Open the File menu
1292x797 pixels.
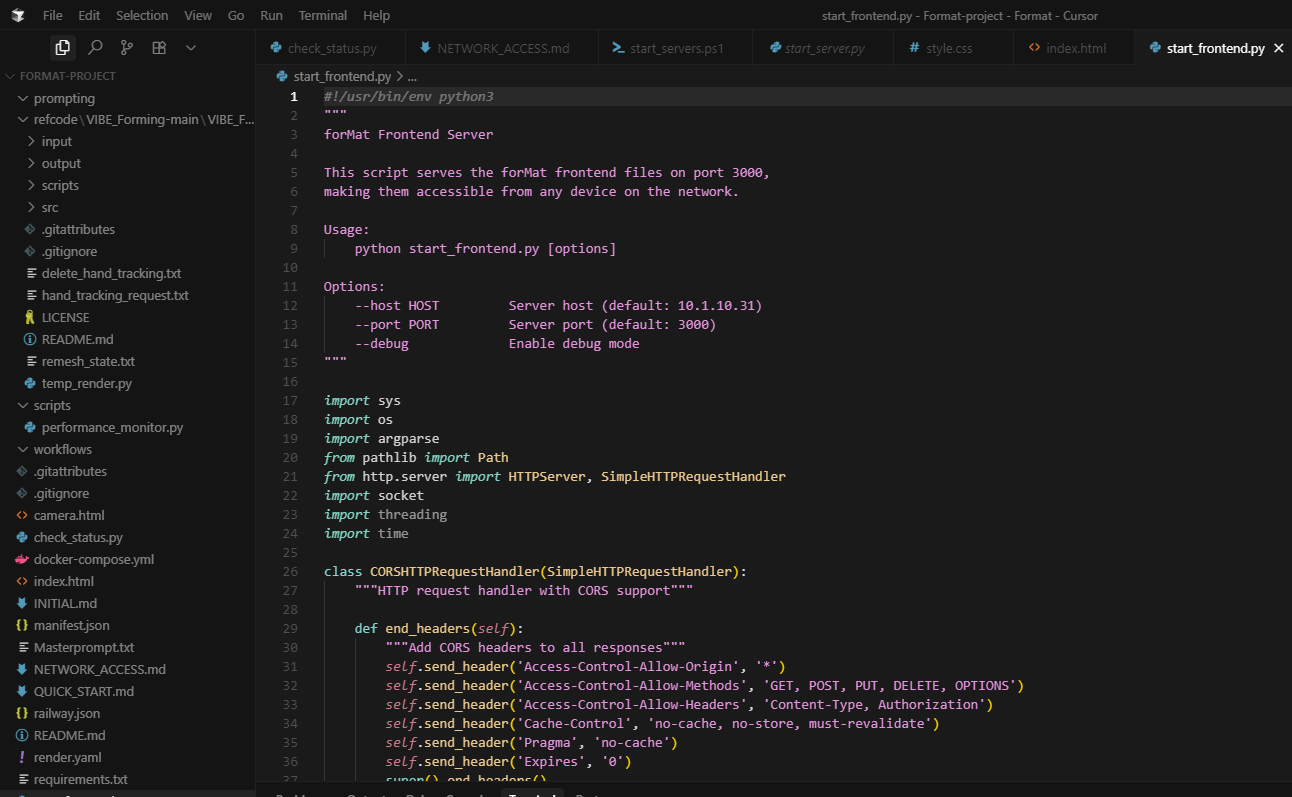pyautogui.click(x=53, y=16)
